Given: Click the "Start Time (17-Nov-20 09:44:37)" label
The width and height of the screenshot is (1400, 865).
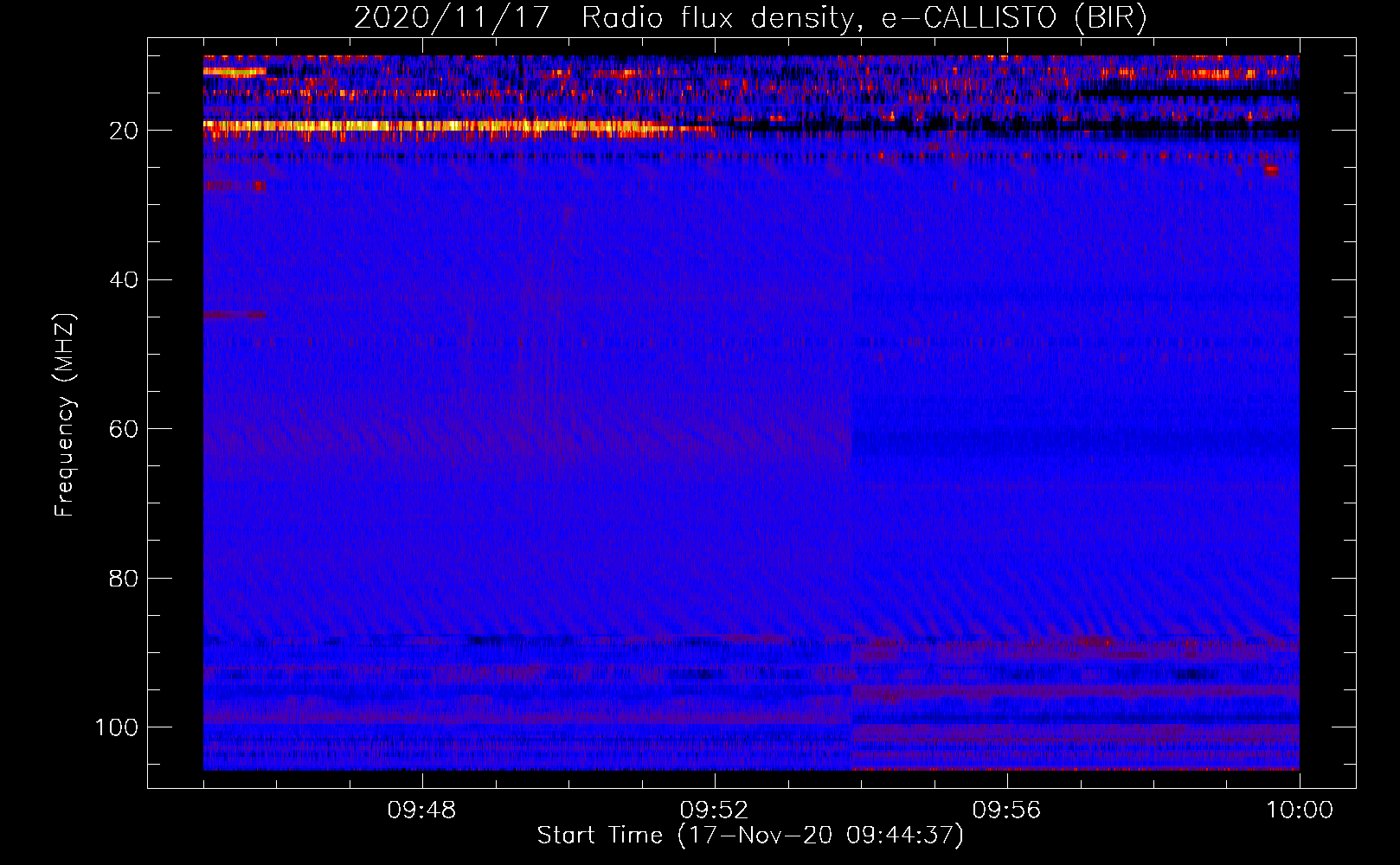Looking at the screenshot, I should click(x=750, y=836).
